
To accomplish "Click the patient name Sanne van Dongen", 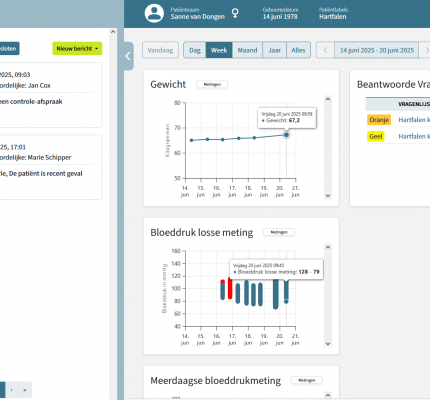I will point(198,17).
